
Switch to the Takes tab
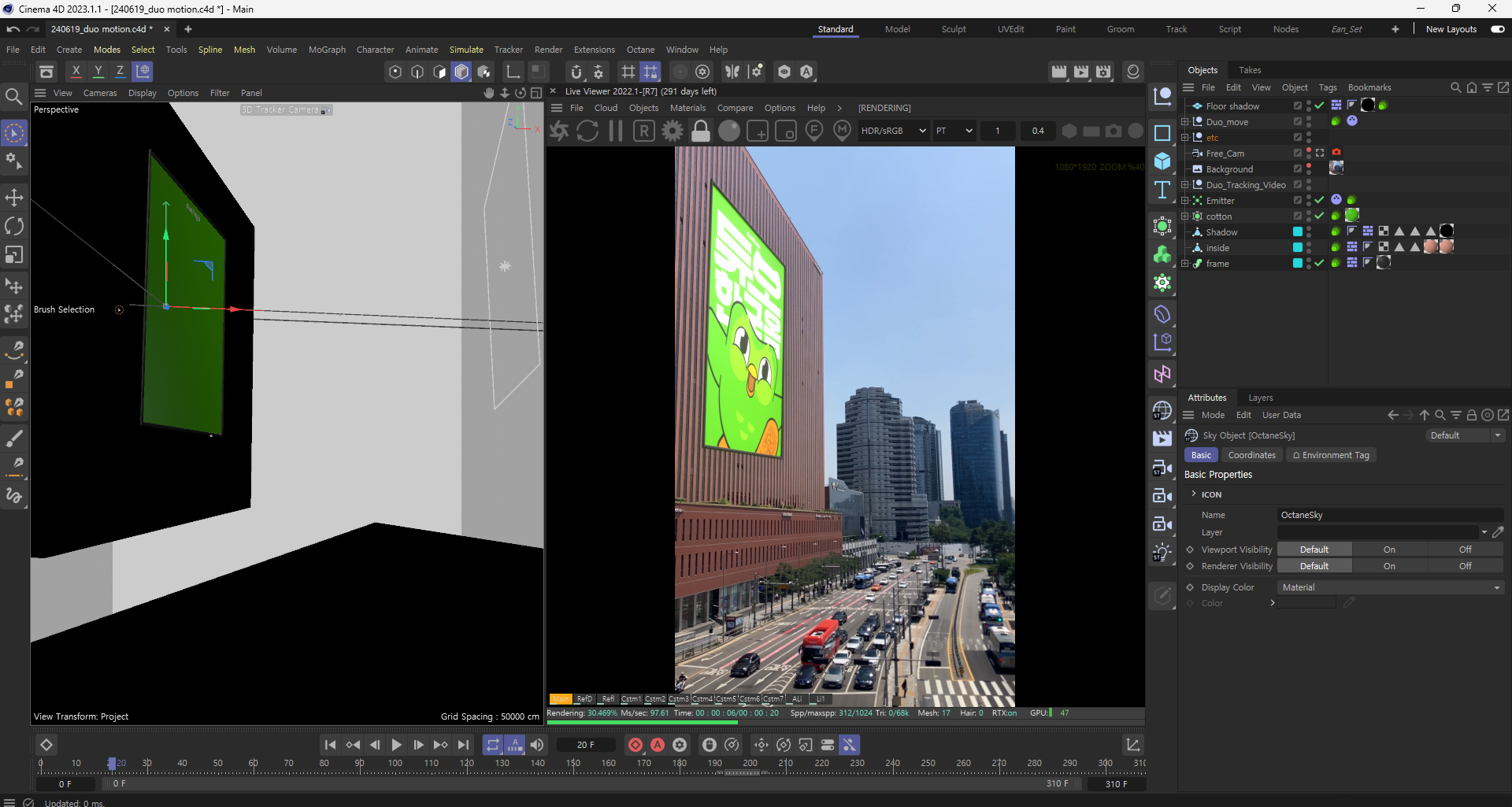(x=1250, y=70)
